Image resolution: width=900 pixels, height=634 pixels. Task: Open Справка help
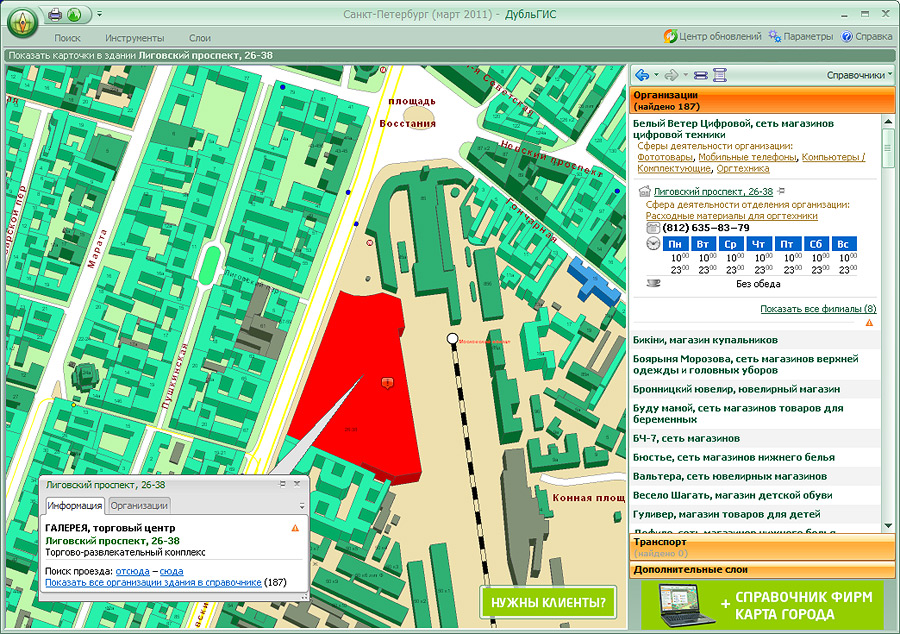tap(867, 36)
